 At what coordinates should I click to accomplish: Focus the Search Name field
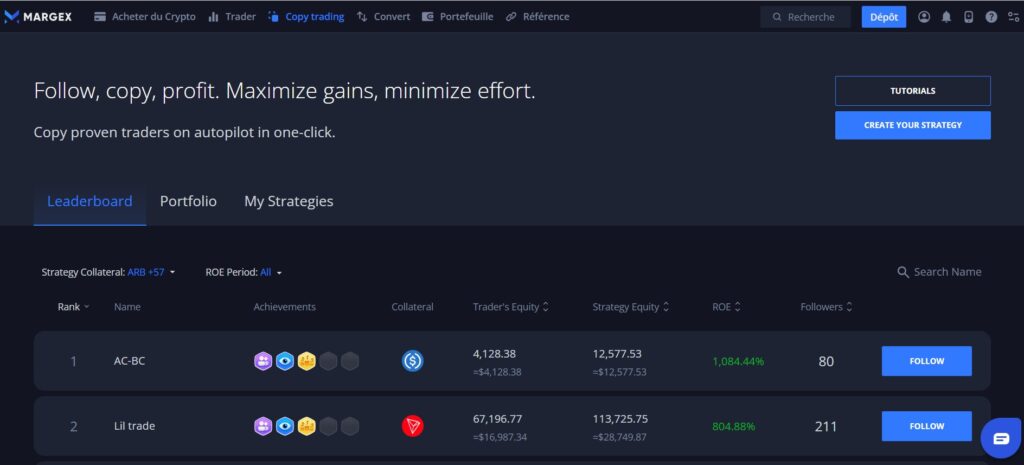[940, 272]
